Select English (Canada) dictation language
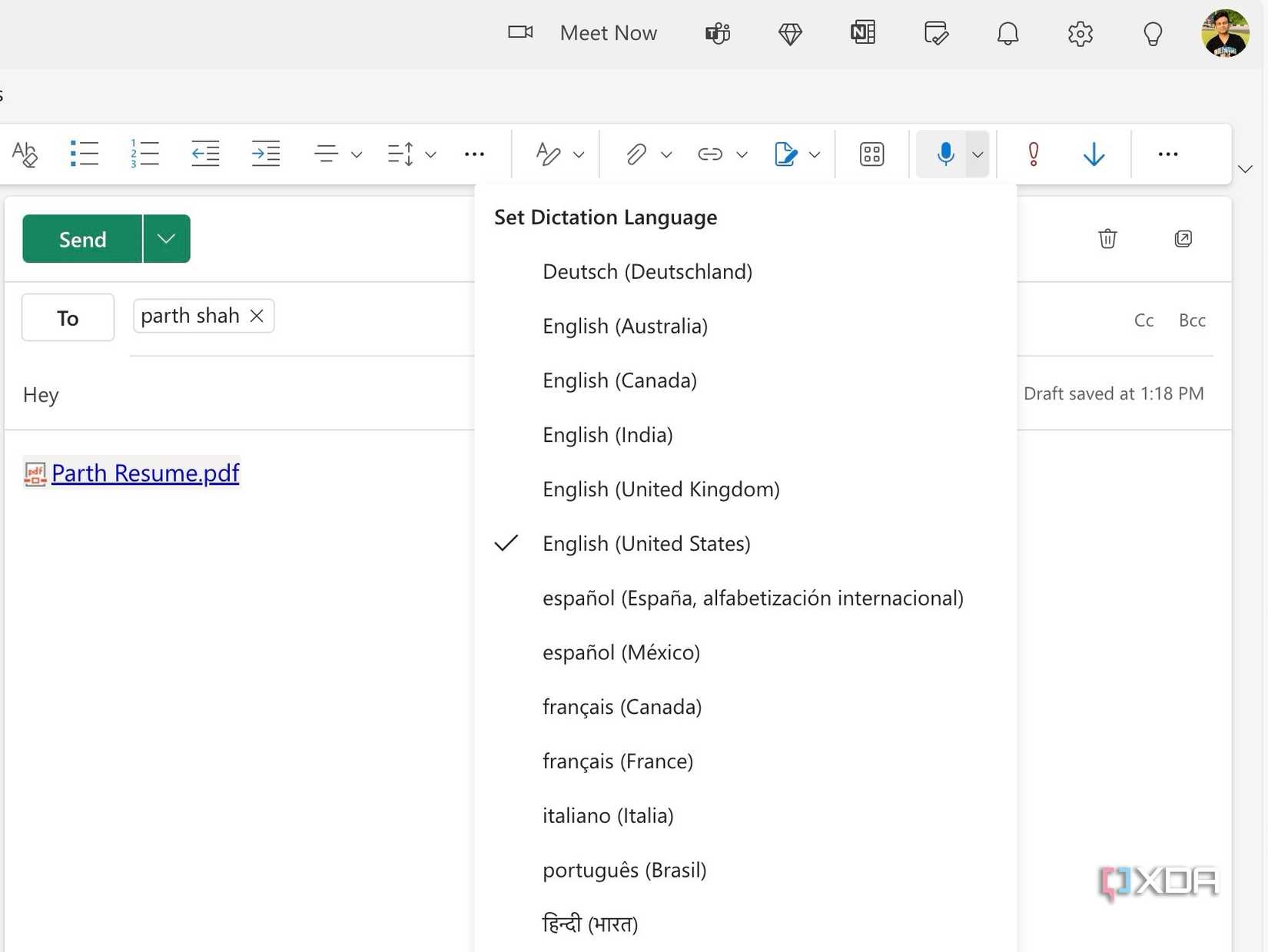Screen dimensions: 1268x952 pyautogui.click(x=745, y=381)
